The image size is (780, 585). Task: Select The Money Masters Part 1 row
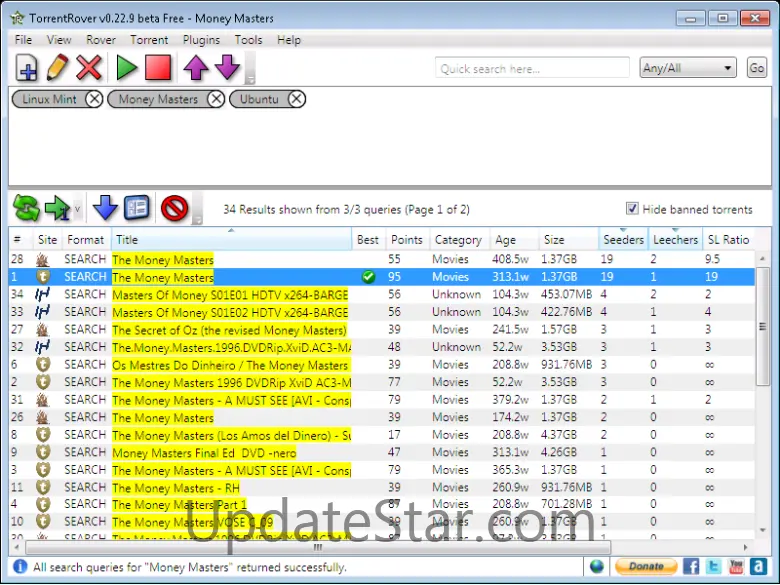click(382, 504)
